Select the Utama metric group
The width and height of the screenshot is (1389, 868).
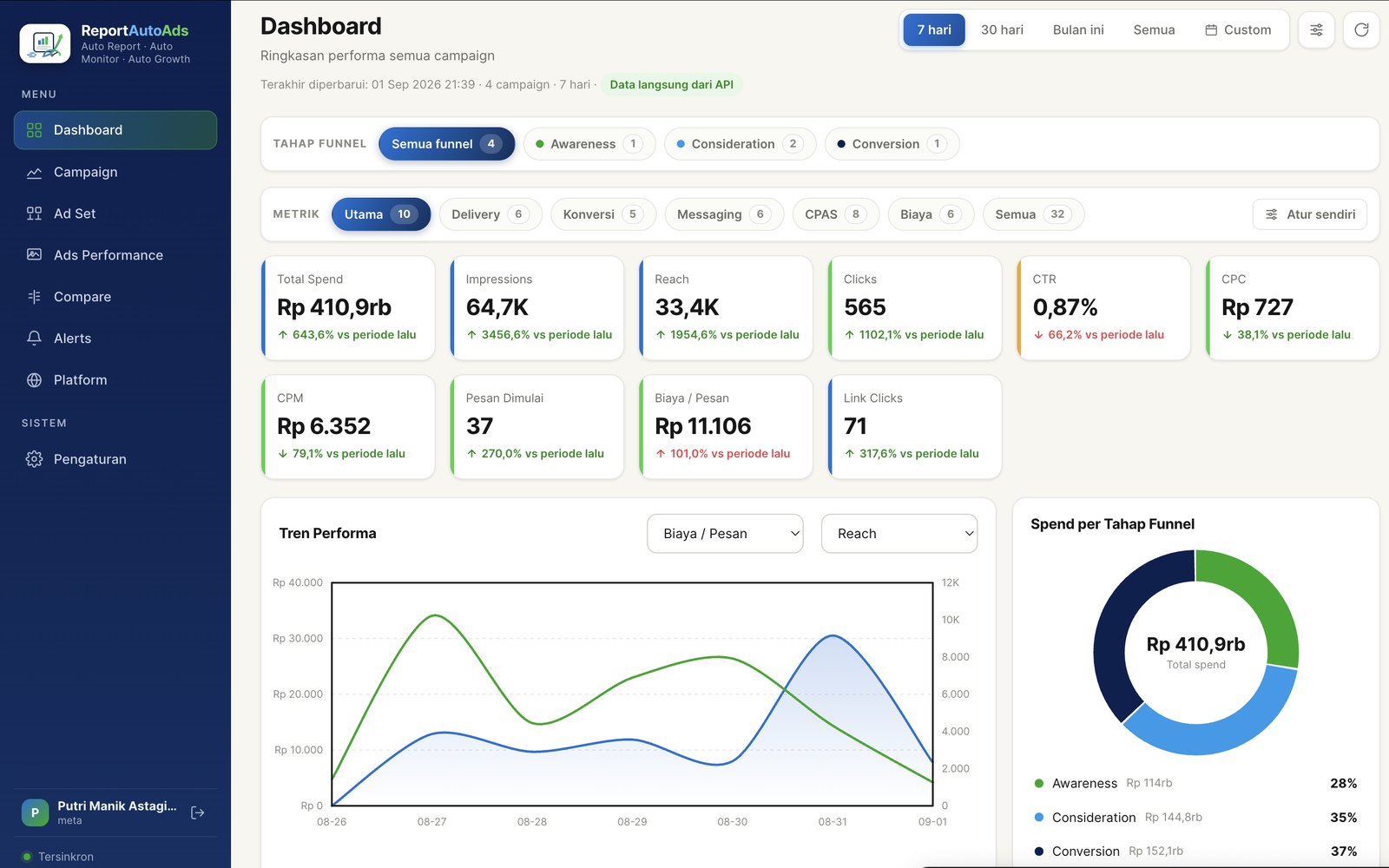(x=380, y=214)
